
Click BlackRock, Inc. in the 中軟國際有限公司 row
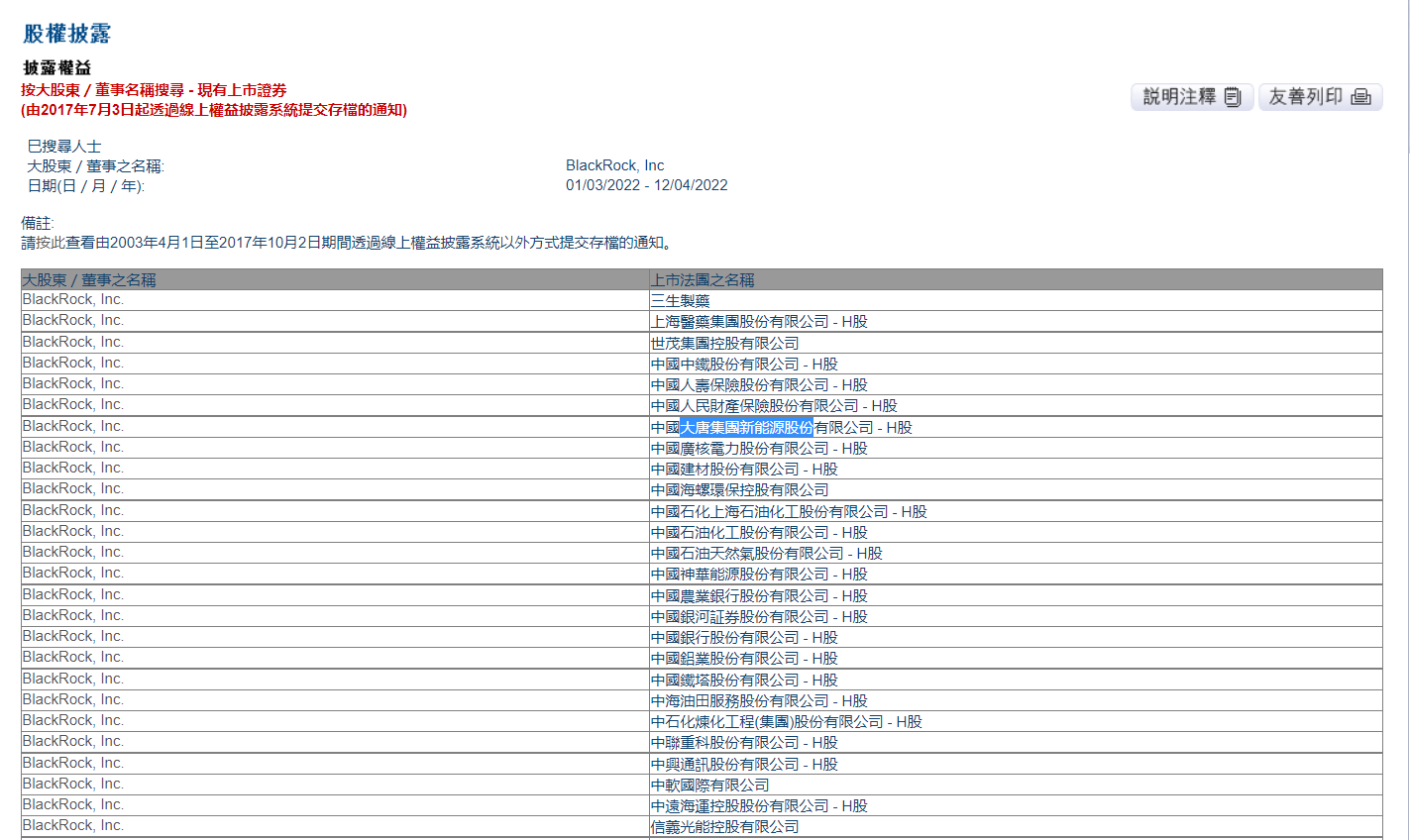coord(73,784)
